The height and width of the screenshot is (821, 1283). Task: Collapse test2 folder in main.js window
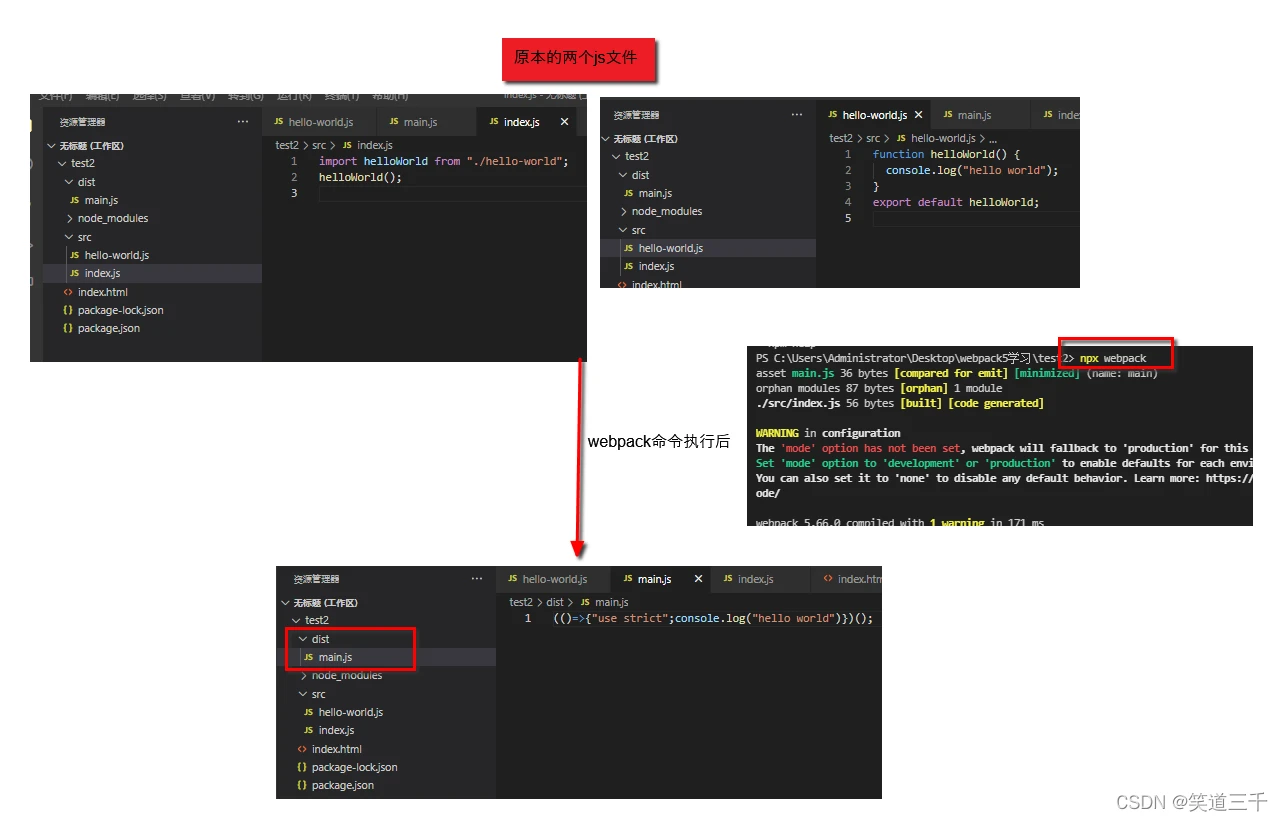pyautogui.click(x=297, y=620)
